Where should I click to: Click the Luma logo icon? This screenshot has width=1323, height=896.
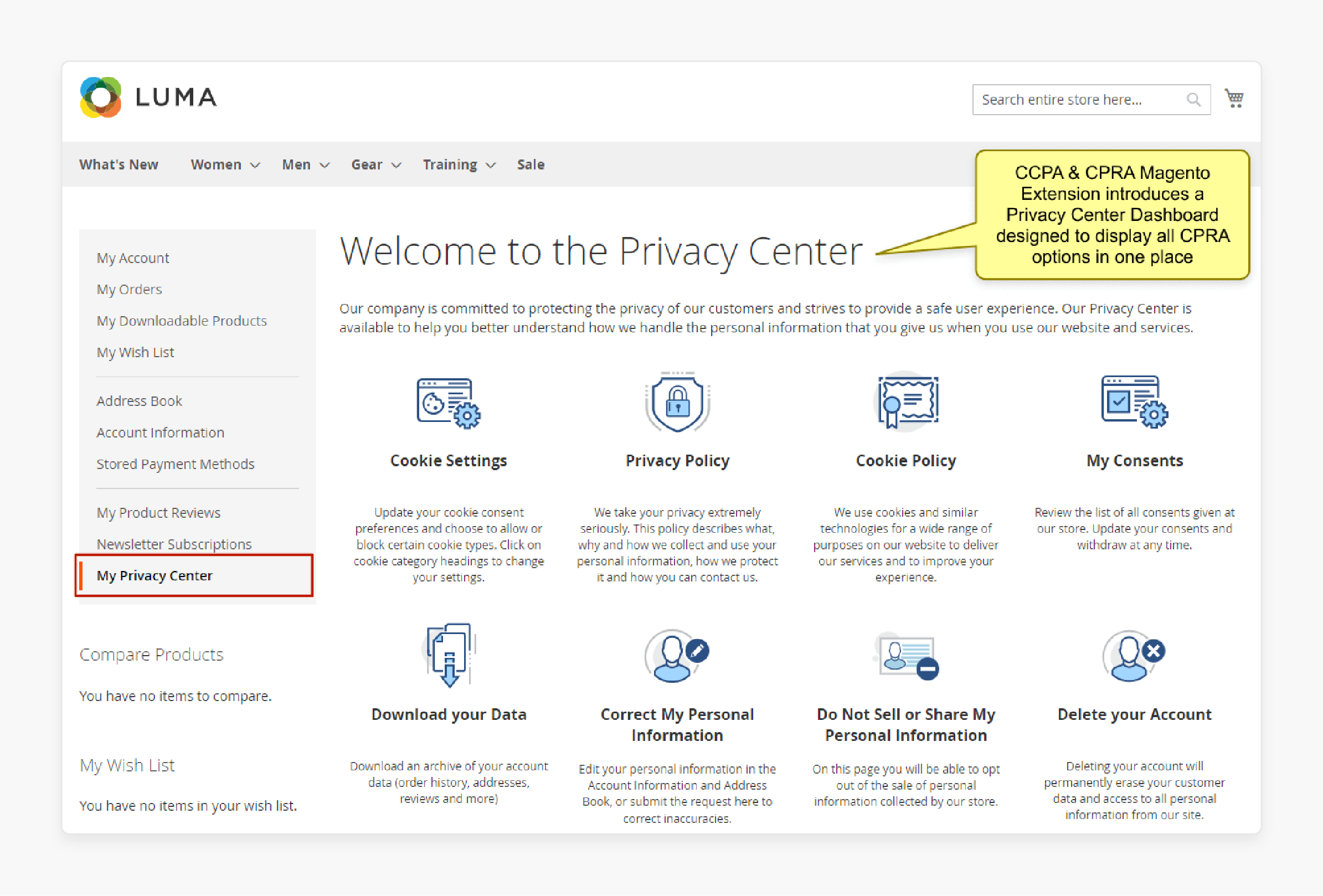[101, 97]
